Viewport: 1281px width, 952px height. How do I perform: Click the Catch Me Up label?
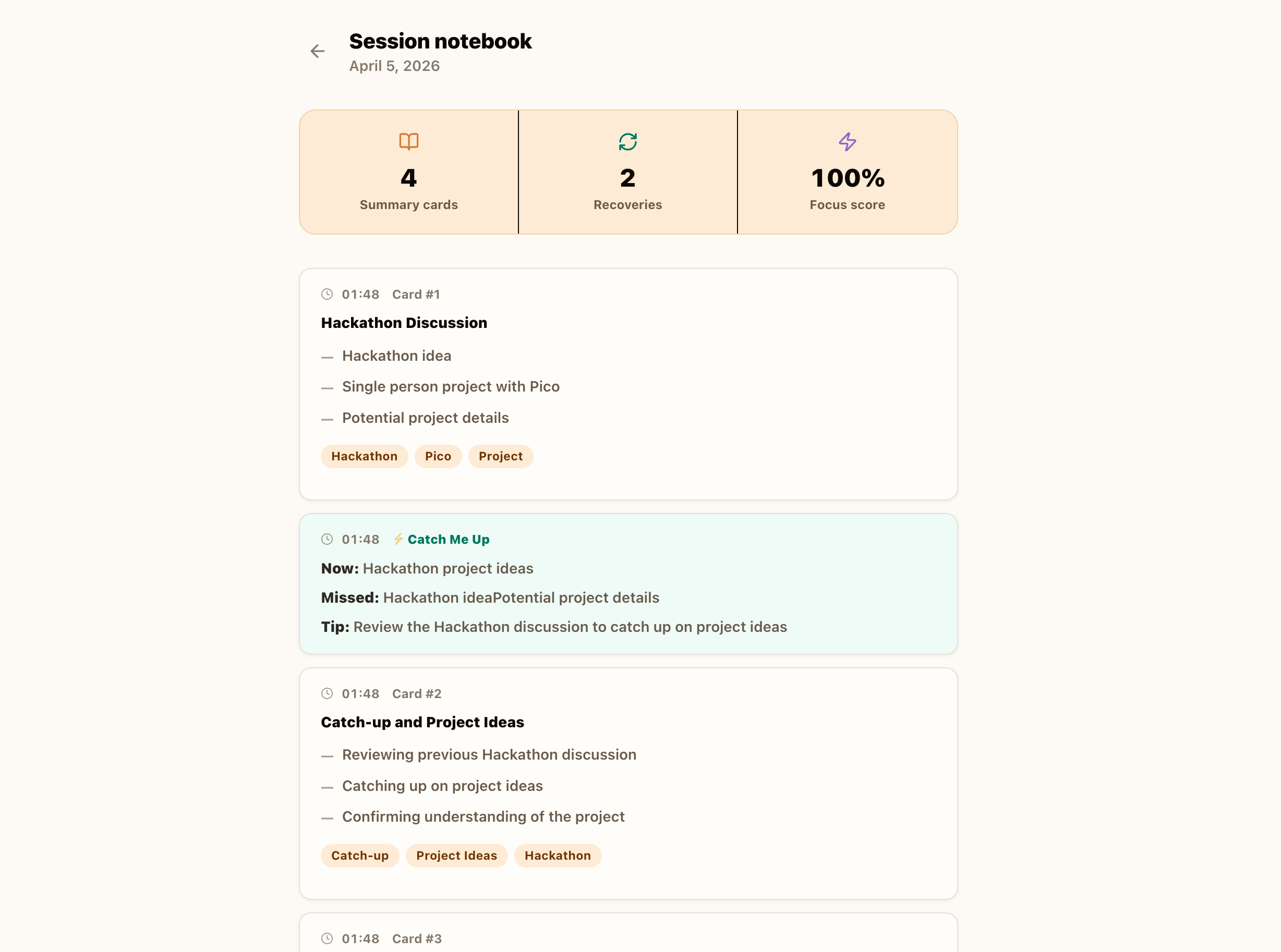pyautogui.click(x=448, y=540)
